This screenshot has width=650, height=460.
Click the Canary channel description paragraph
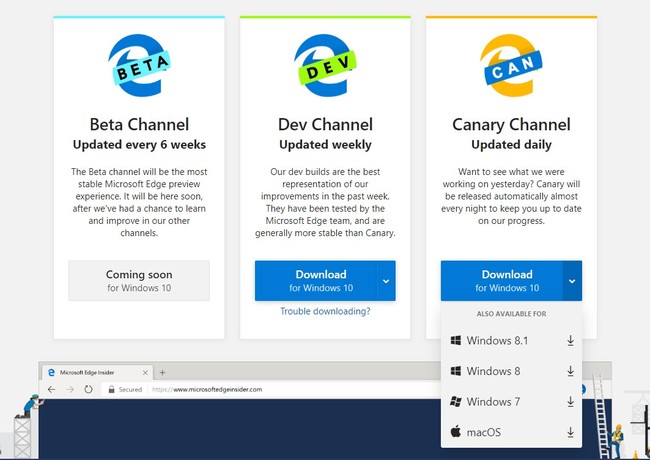point(512,196)
